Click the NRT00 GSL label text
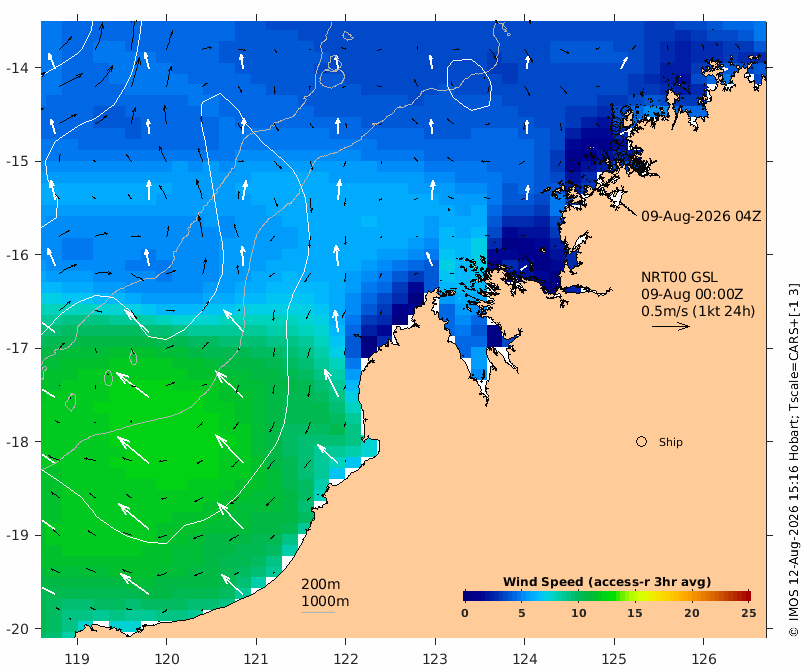The image size is (810, 672). coord(679,277)
